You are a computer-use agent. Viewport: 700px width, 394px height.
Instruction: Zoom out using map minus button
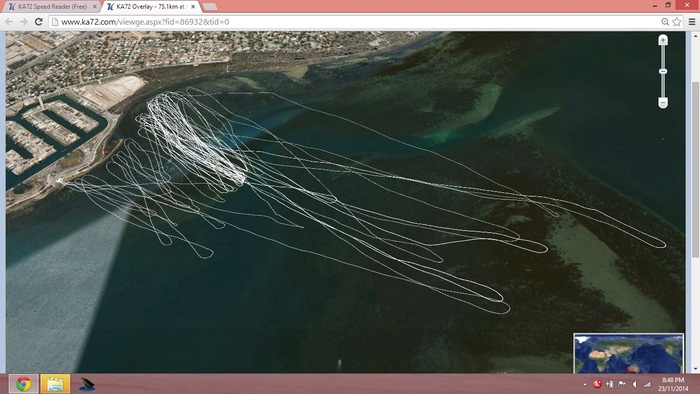[663, 103]
